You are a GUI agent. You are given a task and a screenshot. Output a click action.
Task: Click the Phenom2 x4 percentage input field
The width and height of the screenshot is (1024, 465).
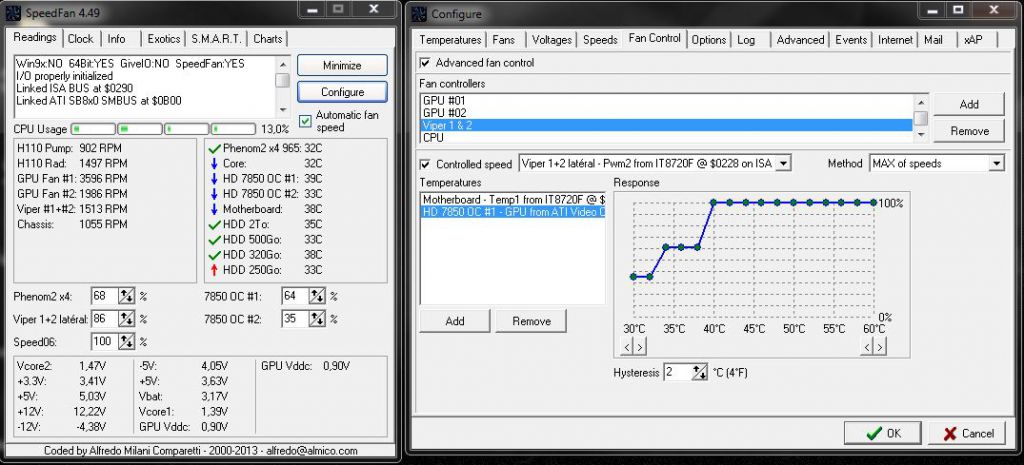coord(104,297)
